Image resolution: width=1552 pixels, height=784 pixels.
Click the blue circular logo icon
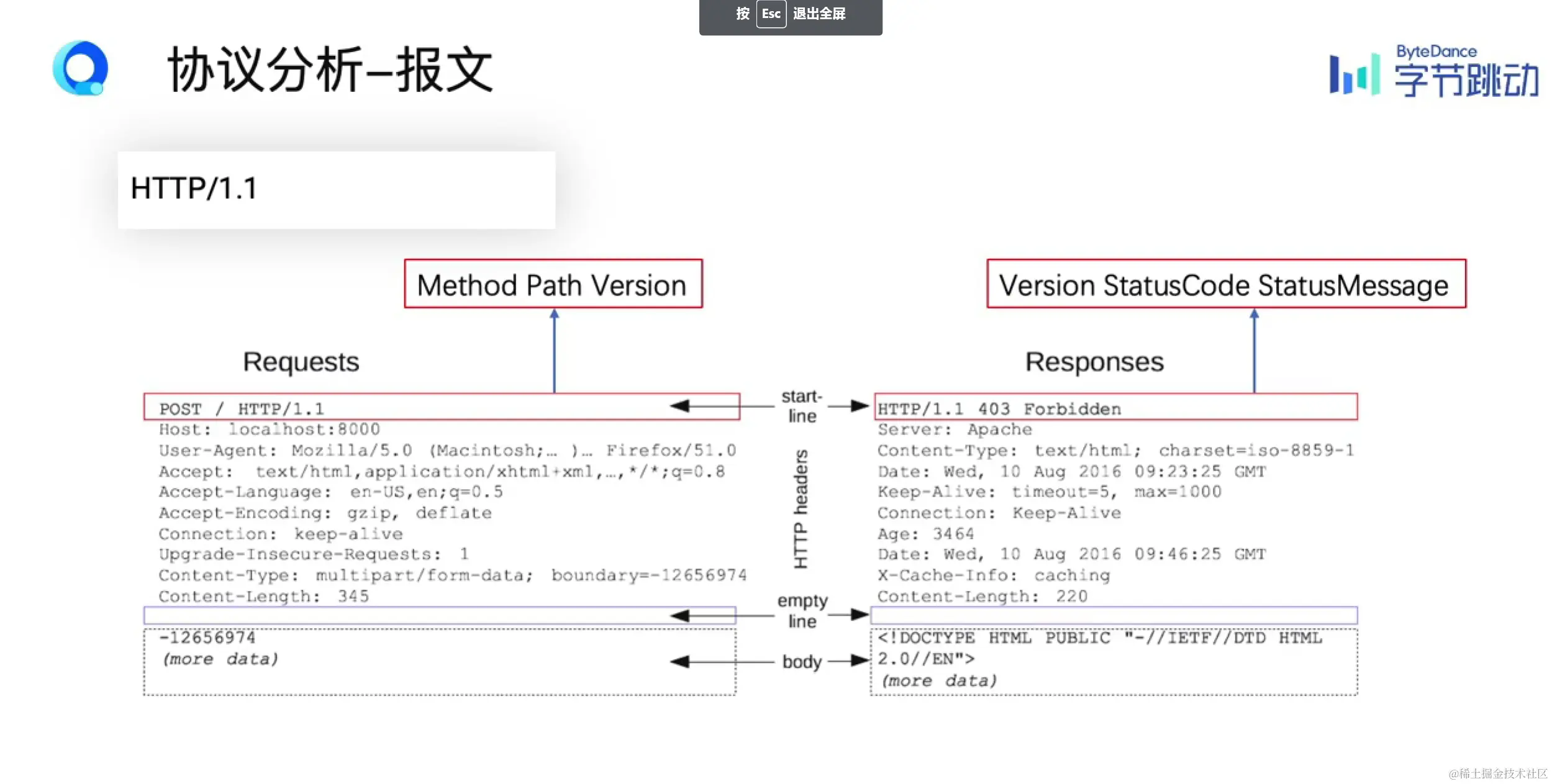coord(80,68)
